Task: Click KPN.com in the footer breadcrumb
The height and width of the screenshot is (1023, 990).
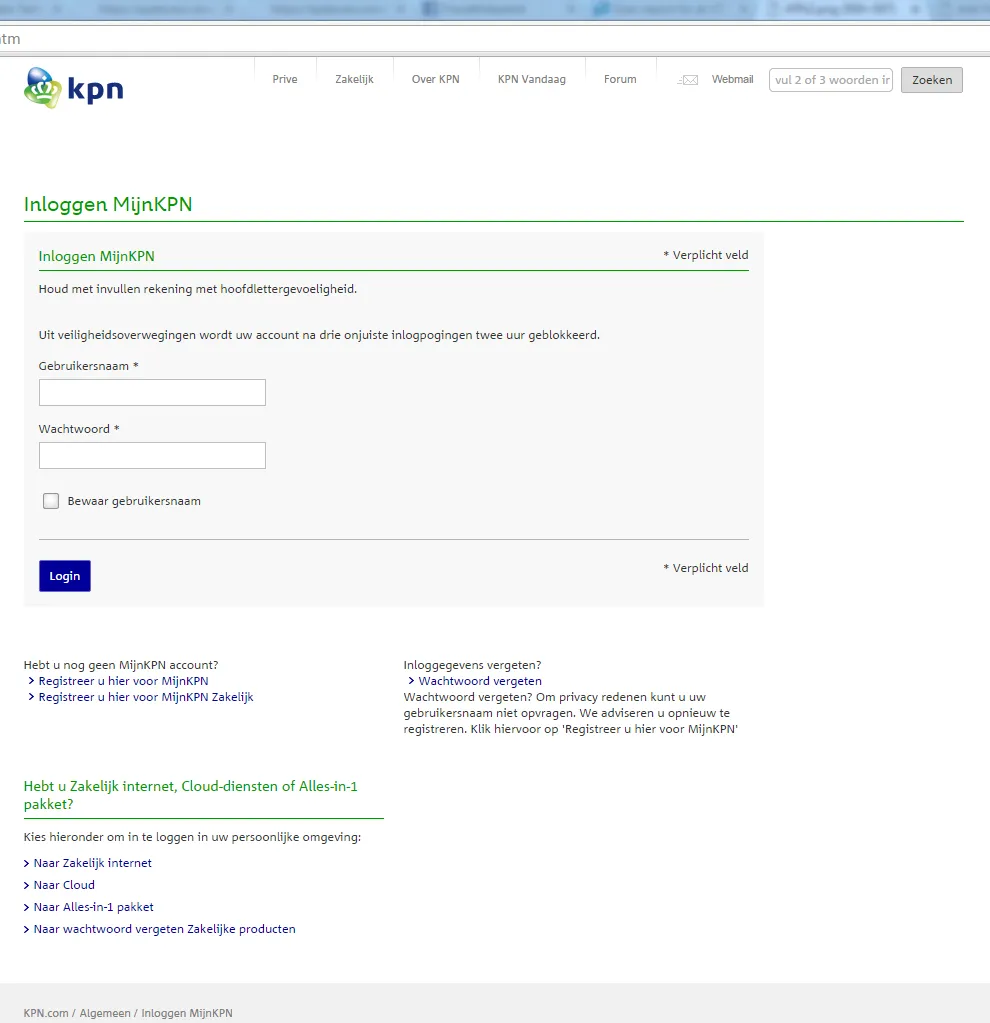Action: point(46,1013)
